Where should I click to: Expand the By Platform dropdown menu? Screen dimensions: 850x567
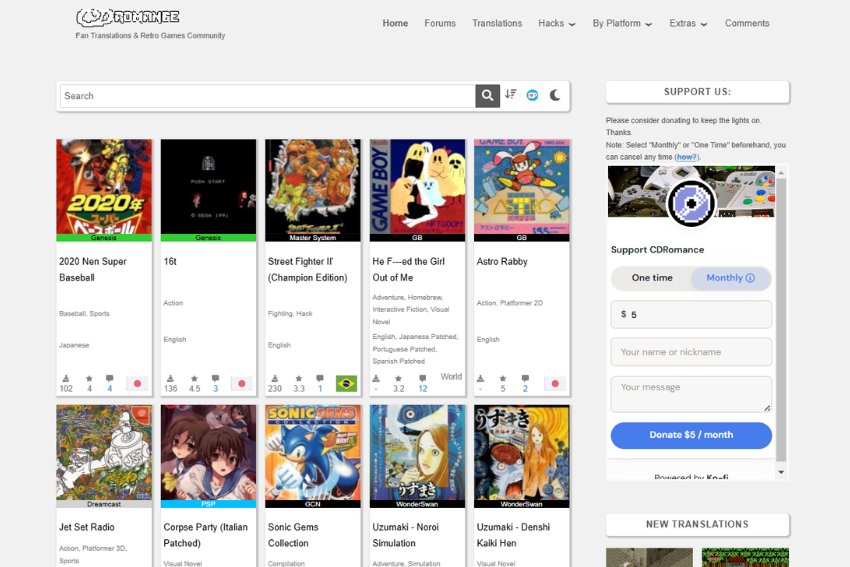click(622, 23)
